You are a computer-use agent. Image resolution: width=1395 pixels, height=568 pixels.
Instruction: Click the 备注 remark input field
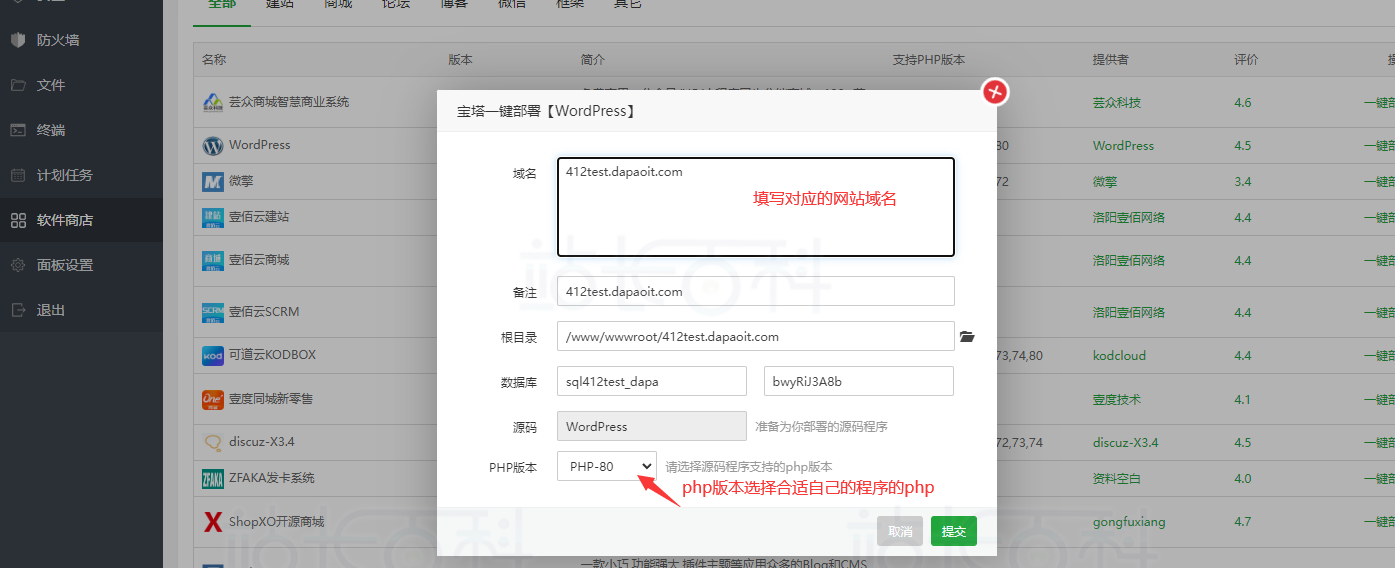coord(756,291)
